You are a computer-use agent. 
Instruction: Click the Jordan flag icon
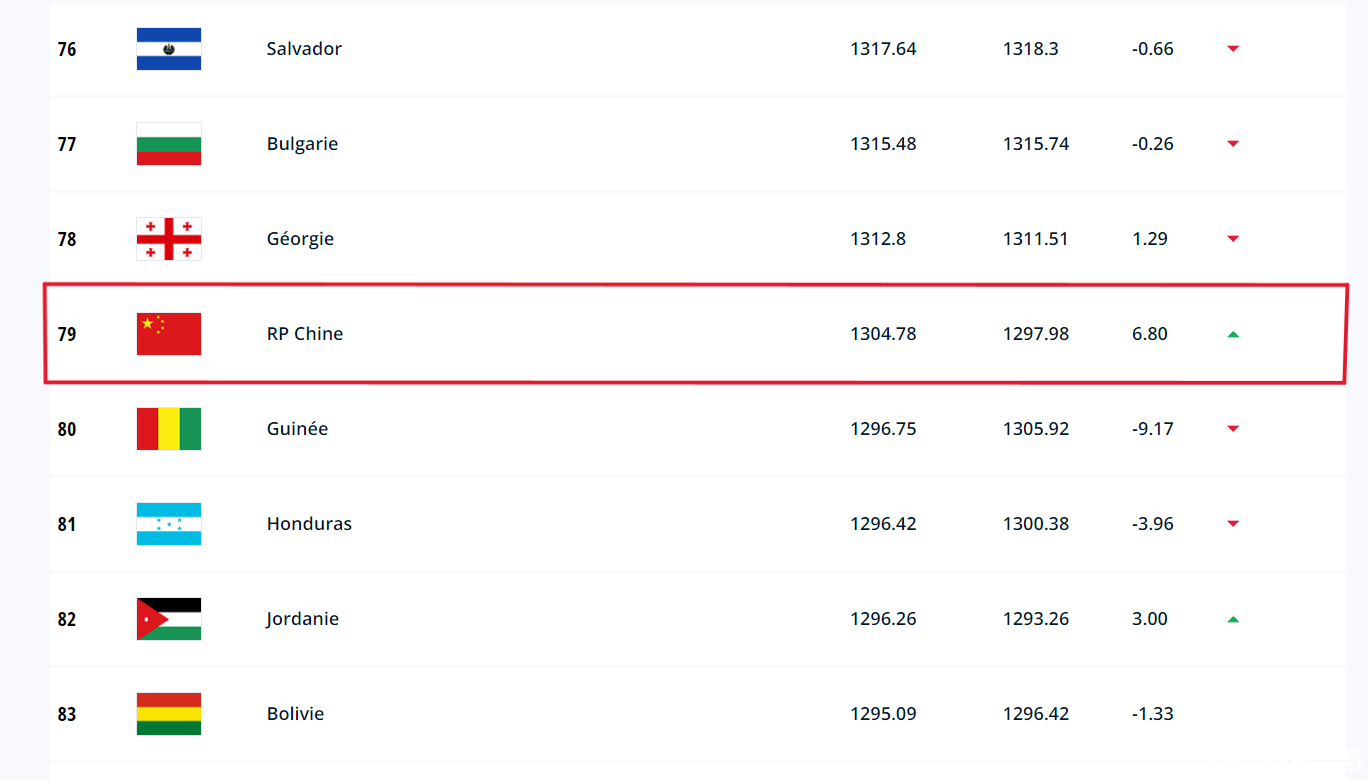click(x=169, y=619)
